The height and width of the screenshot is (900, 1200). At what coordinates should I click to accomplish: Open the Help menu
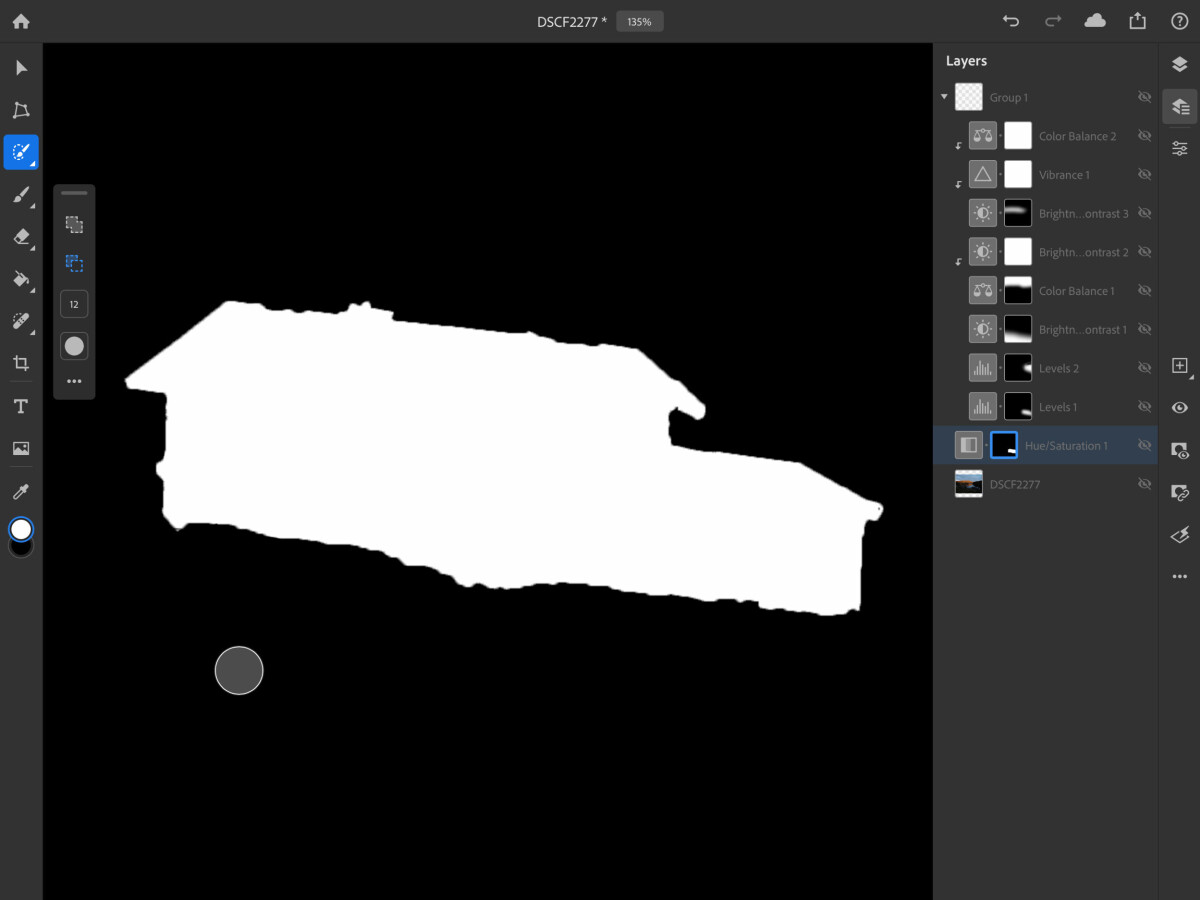(x=1179, y=21)
